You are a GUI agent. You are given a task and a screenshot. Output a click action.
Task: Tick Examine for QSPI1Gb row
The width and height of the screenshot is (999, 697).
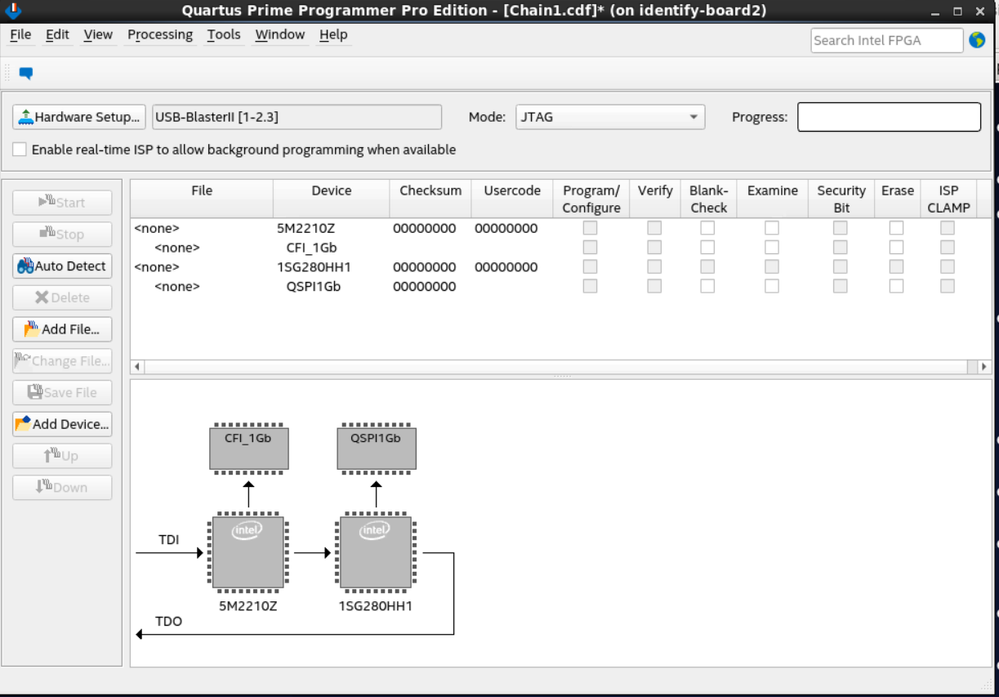click(x=772, y=286)
